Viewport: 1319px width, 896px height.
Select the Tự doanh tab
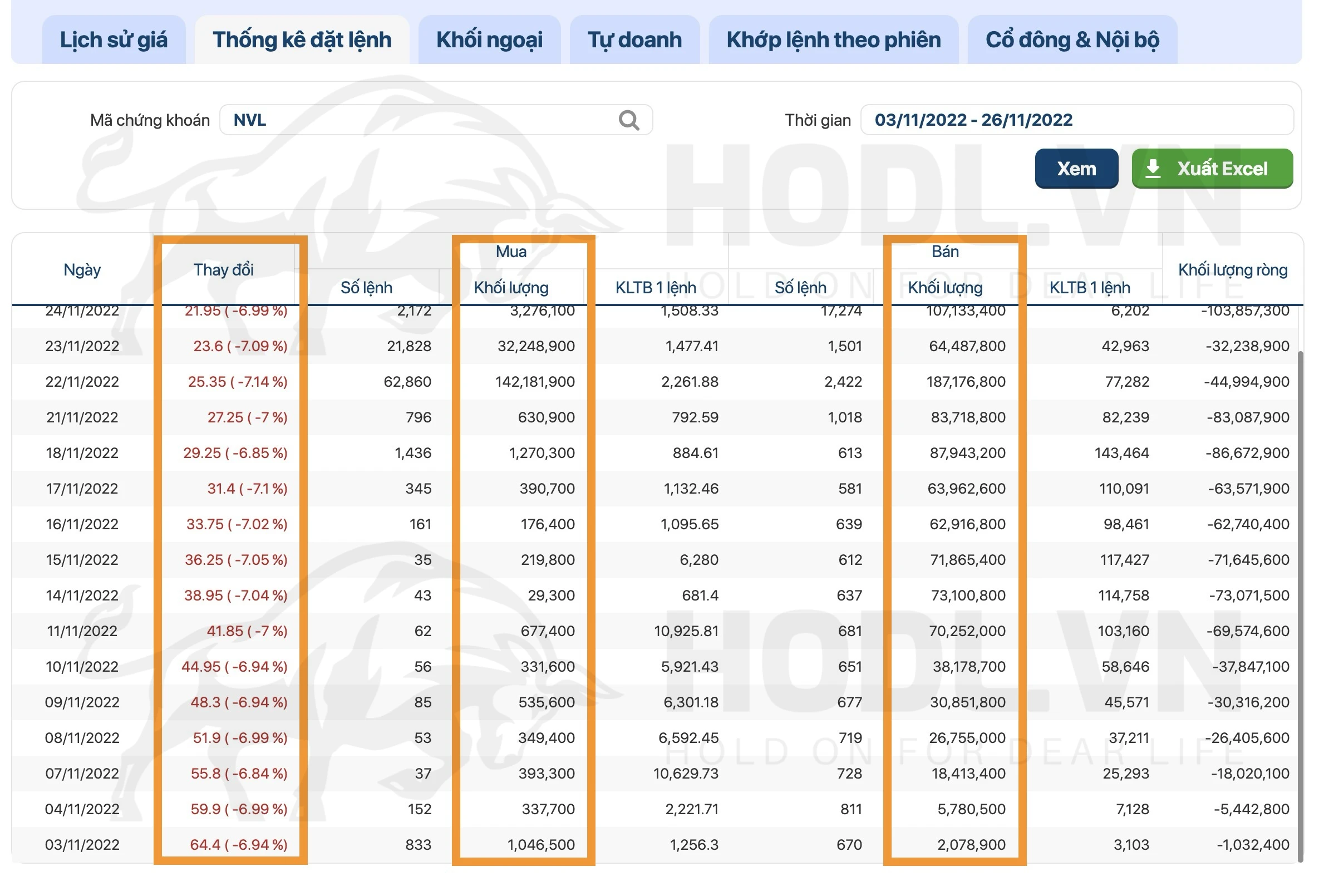(634, 40)
